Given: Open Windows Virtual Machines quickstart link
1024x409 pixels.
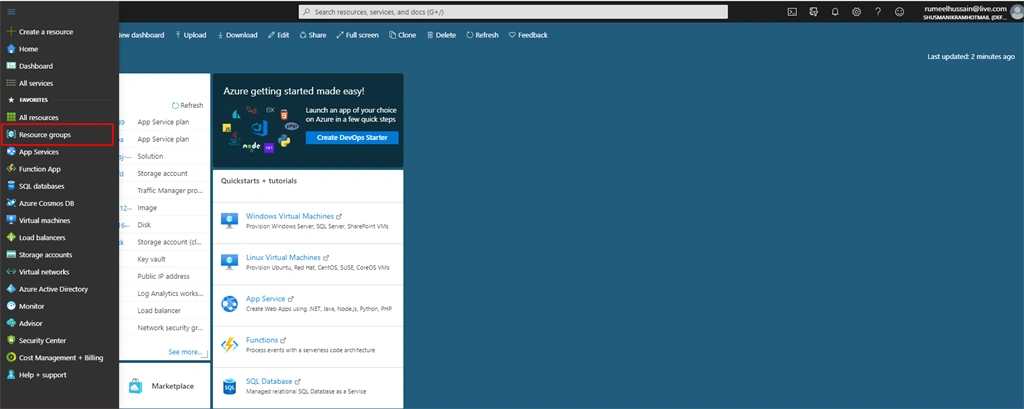Looking at the screenshot, I should tap(290, 216).
